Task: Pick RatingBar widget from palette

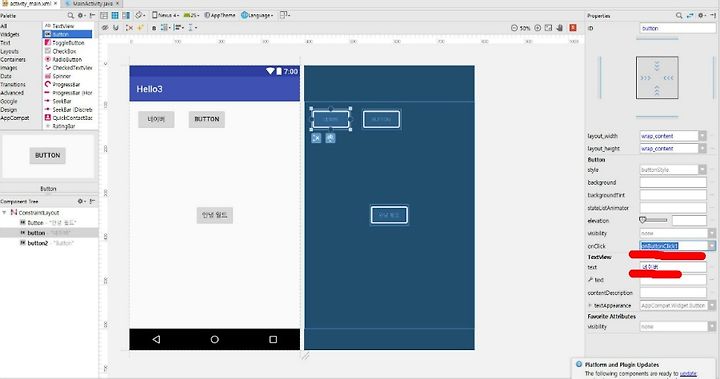Action: pos(63,126)
